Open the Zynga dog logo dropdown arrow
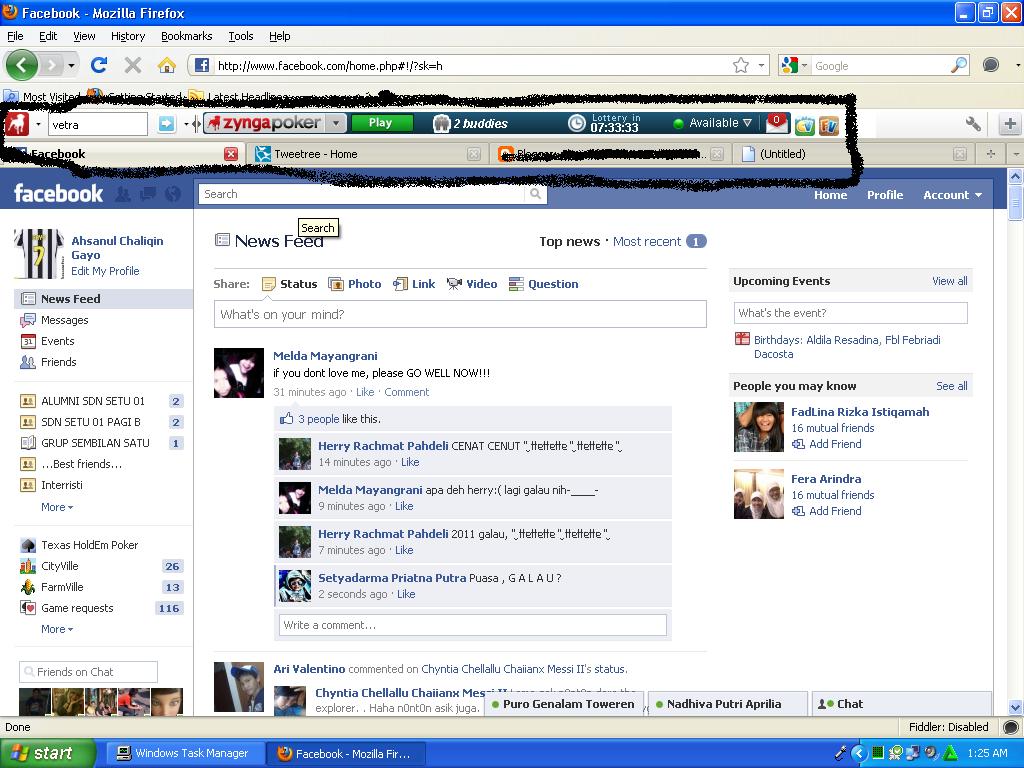 click(39, 124)
